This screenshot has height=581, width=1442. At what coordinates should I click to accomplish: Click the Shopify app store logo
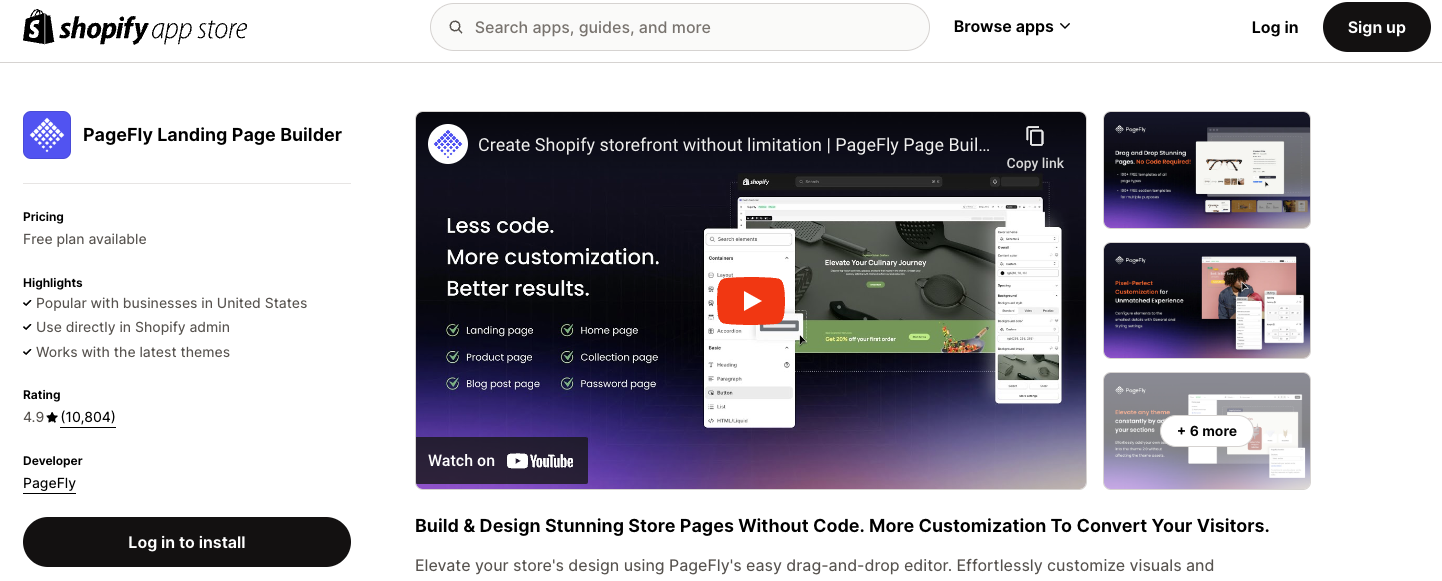click(135, 27)
